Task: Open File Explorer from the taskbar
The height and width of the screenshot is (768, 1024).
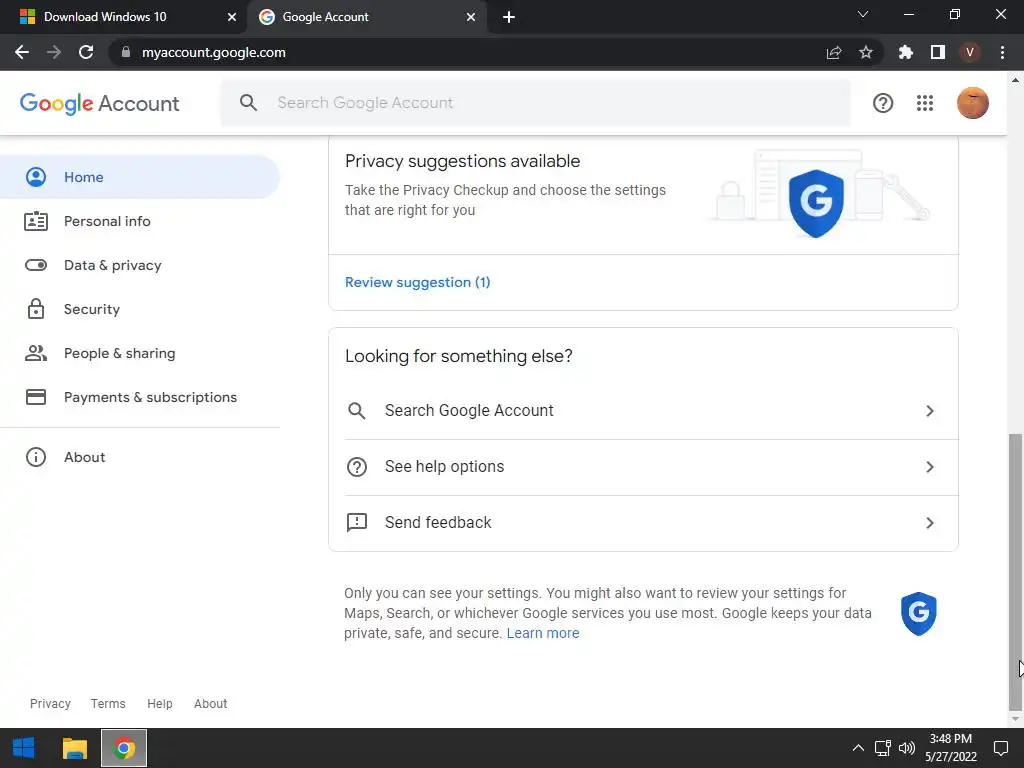Action: pos(74,748)
